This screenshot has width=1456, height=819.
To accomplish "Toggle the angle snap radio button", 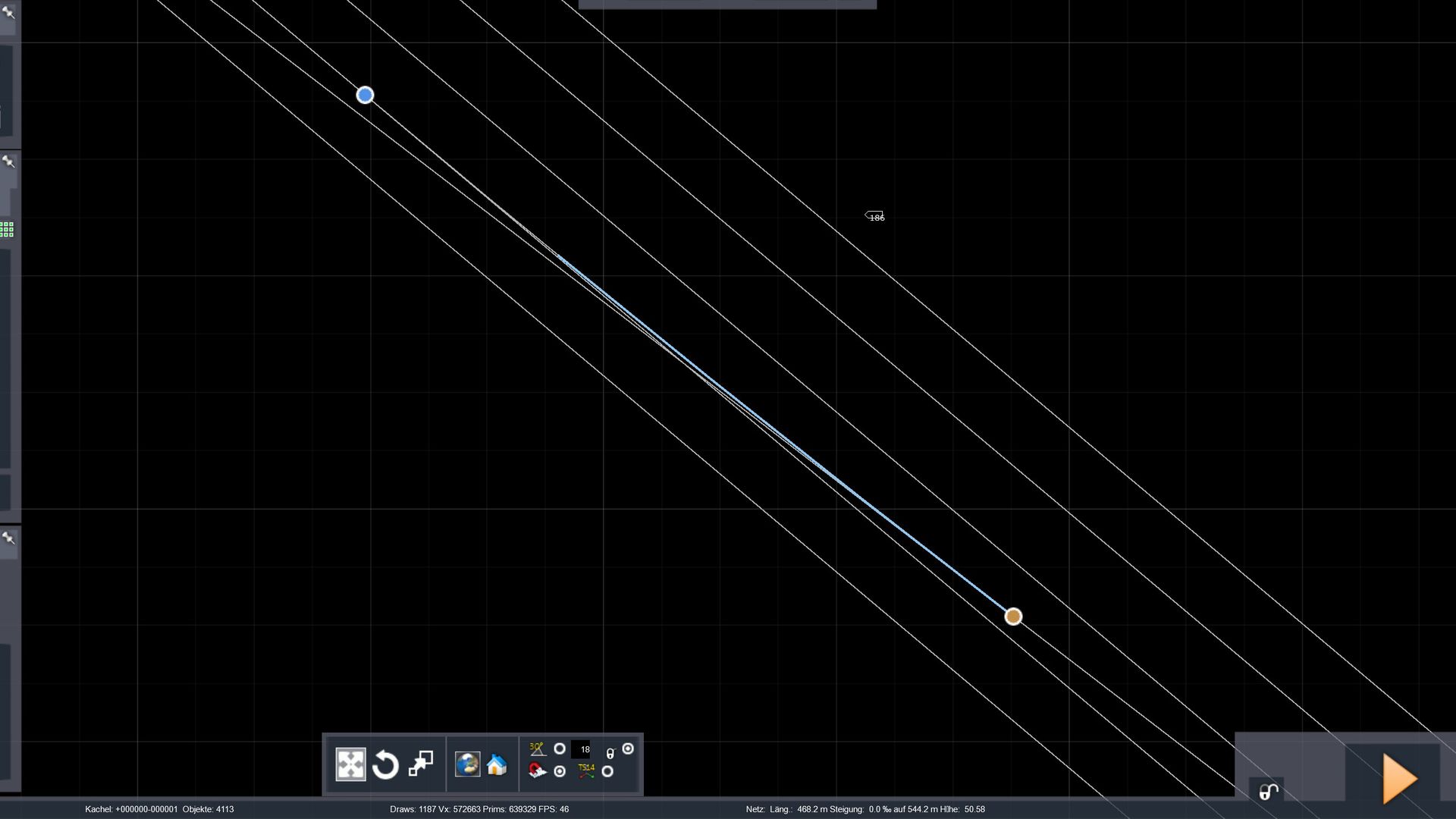I will [560, 749].
